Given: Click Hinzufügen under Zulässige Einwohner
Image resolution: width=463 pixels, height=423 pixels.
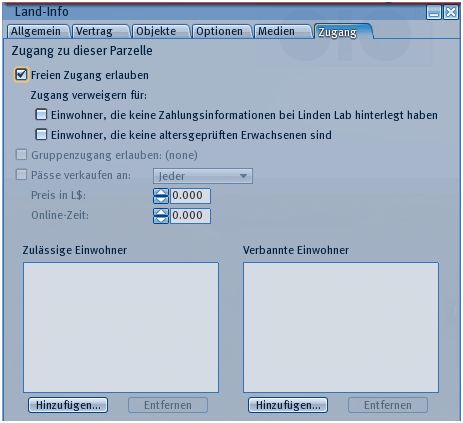Looking at the screenshot, I should click(x=68, y=405).
